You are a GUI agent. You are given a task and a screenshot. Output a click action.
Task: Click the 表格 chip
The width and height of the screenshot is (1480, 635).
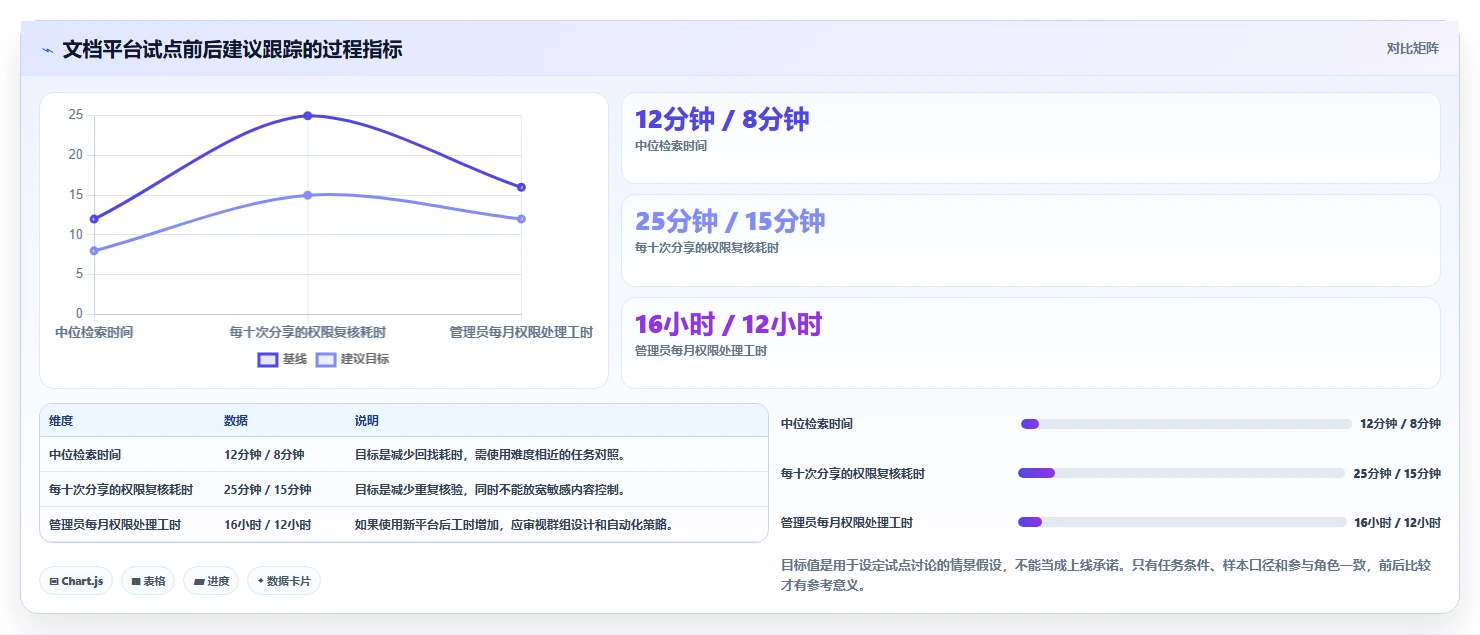(148, 581)
